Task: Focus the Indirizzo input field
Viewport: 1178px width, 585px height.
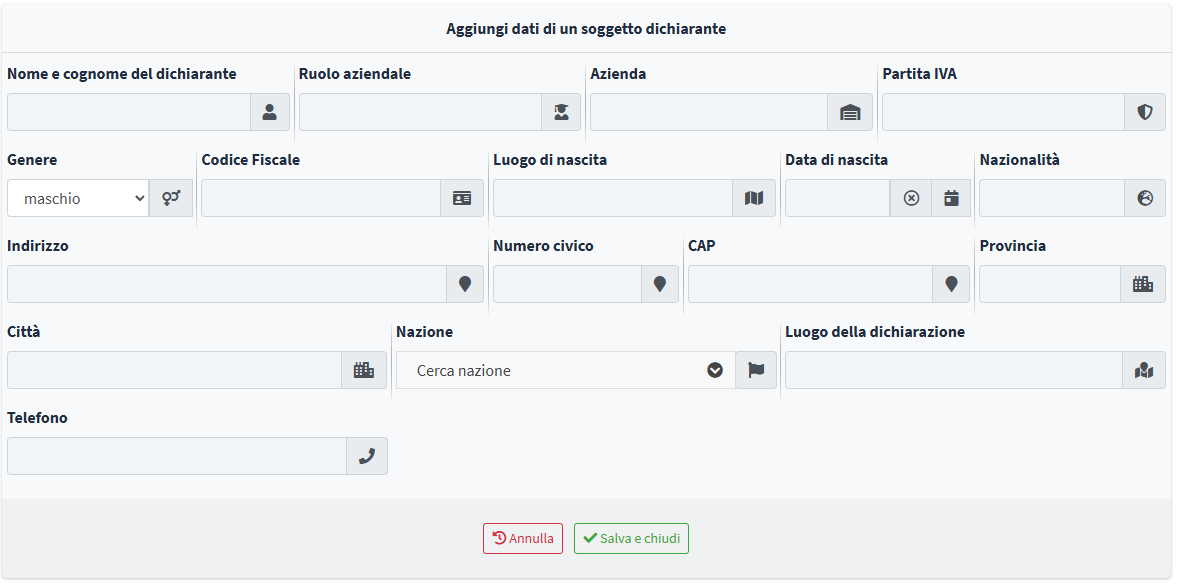Action: (x=227, y=284)
